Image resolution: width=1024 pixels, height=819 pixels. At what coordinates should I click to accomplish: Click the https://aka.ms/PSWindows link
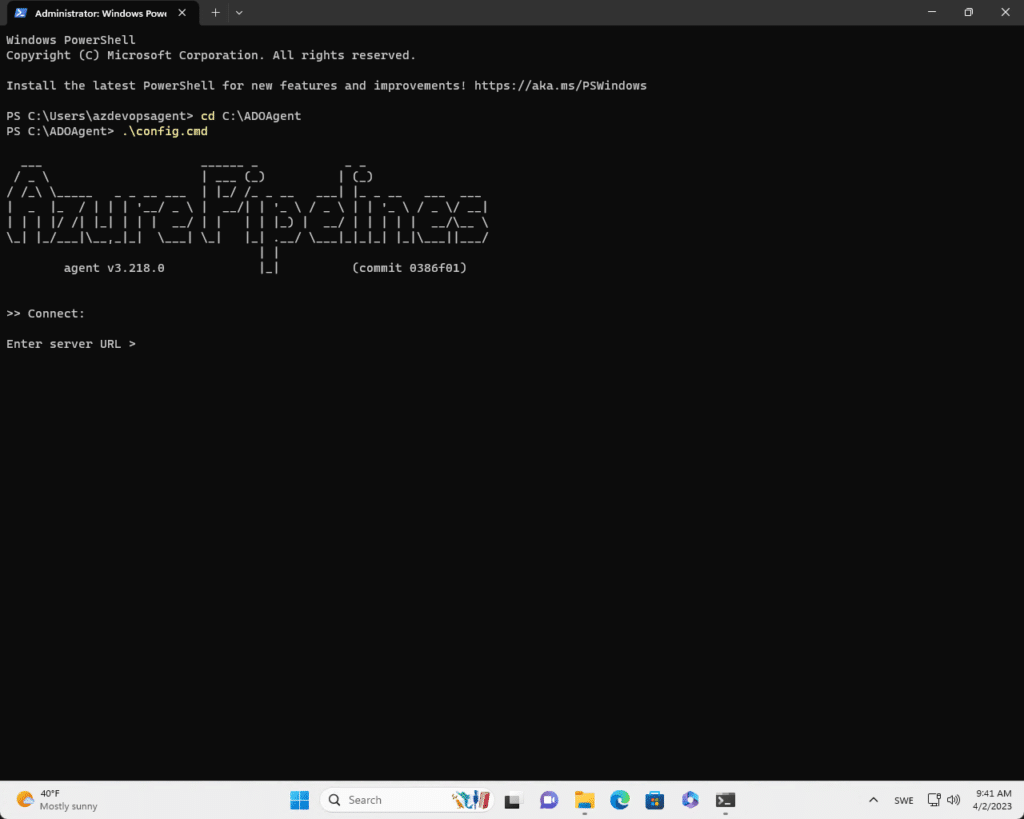[x=560, y=86]
